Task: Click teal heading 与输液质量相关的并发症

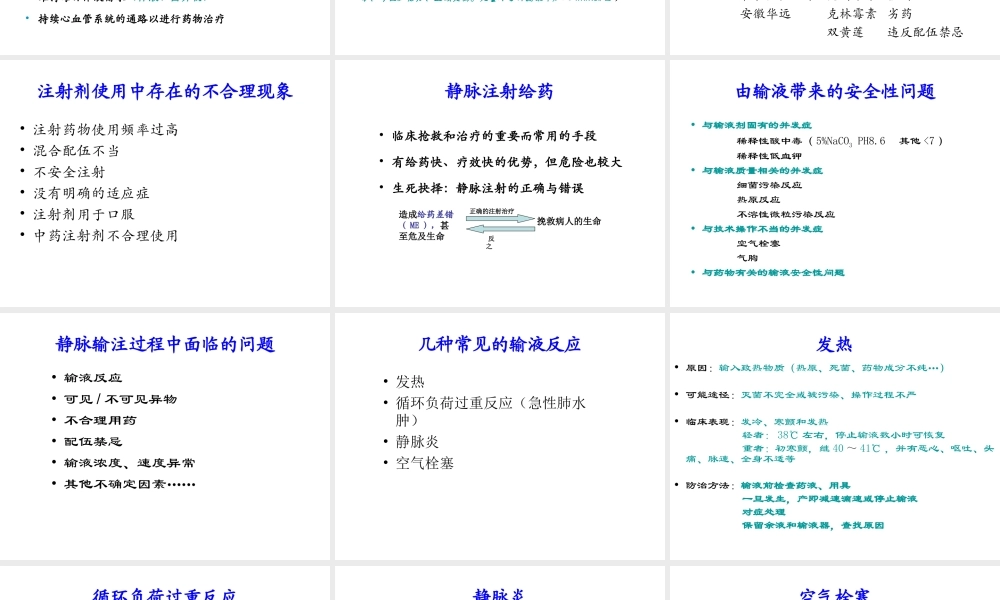Action: (762, 171)
